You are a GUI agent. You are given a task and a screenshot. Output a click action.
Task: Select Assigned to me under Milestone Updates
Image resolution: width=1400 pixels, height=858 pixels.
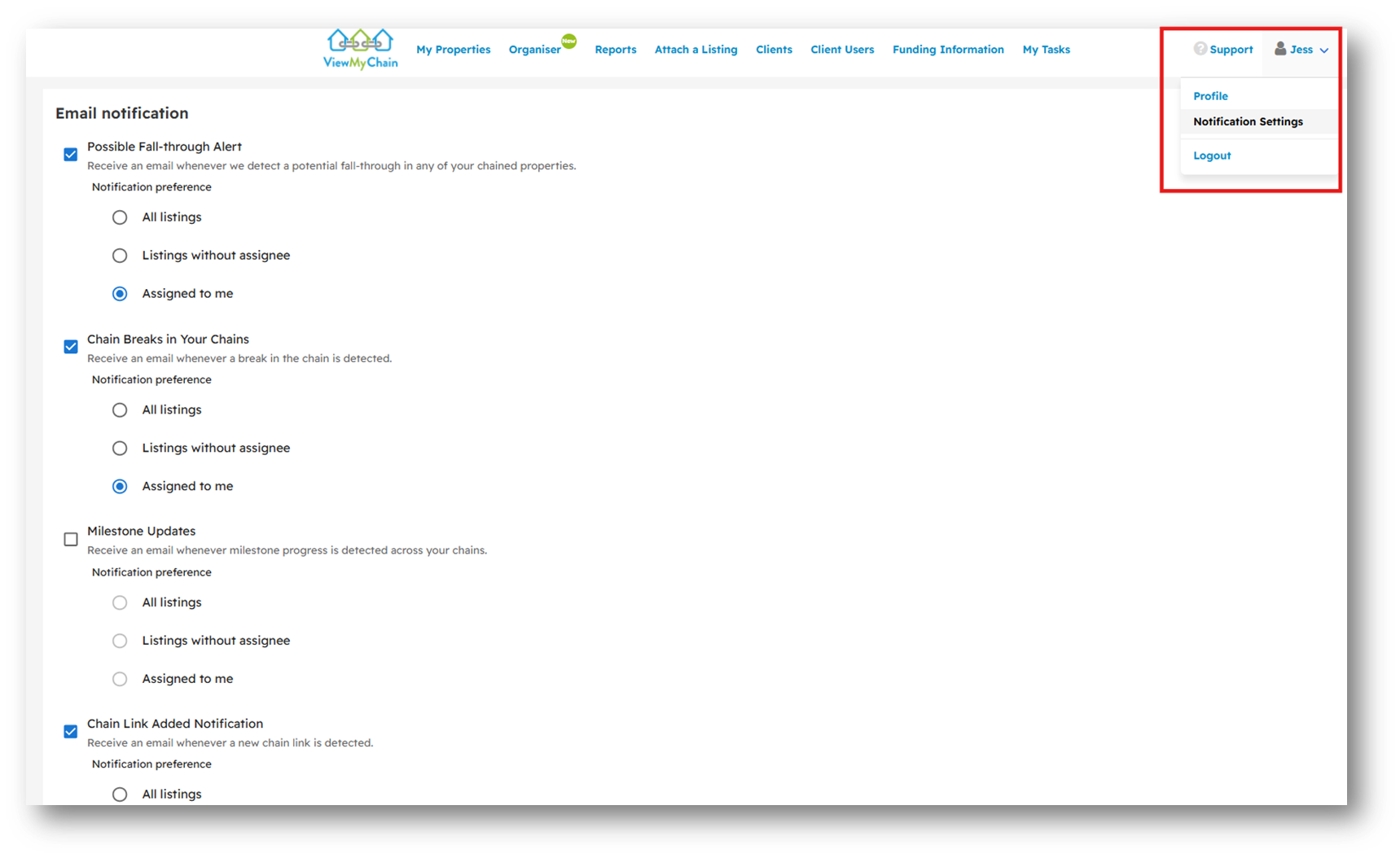coord(120,679)
